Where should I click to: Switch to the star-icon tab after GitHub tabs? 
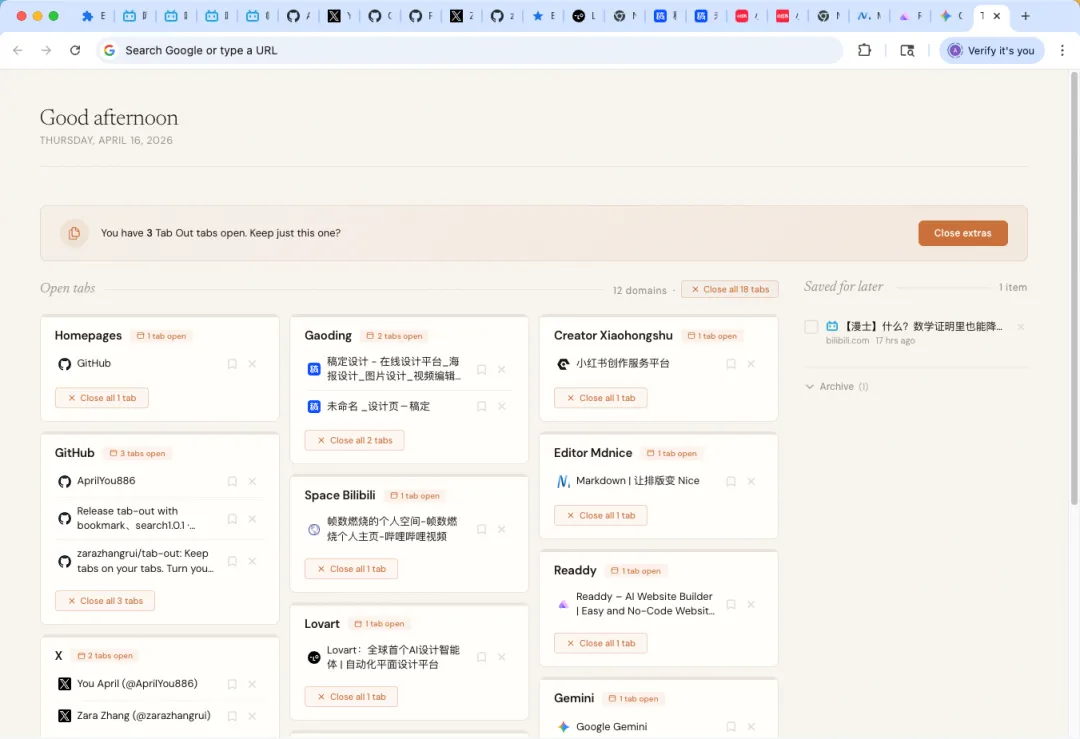click(543, 16)
